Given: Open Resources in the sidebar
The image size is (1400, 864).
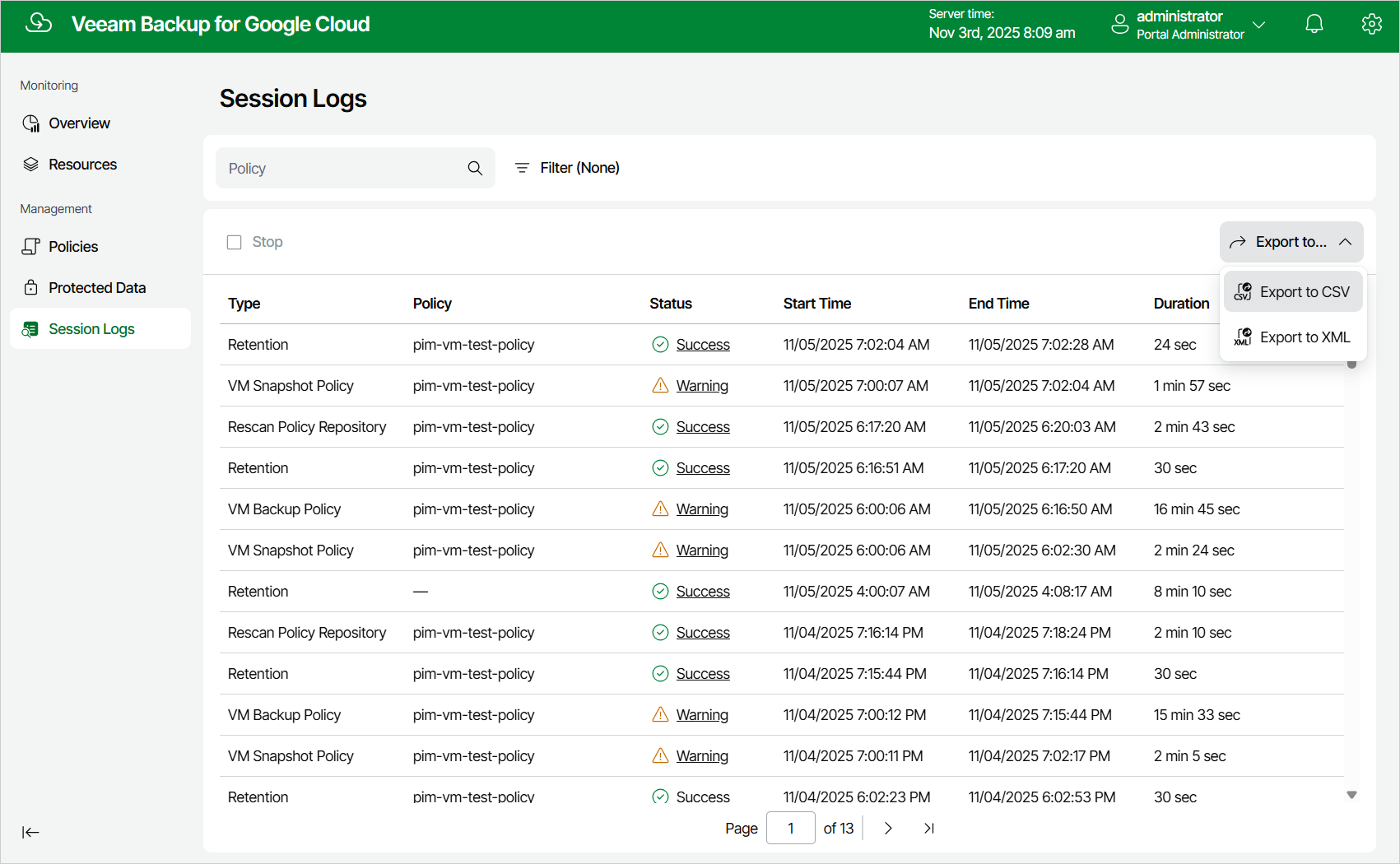Looking at the screenshot, I should coord(100,165).
